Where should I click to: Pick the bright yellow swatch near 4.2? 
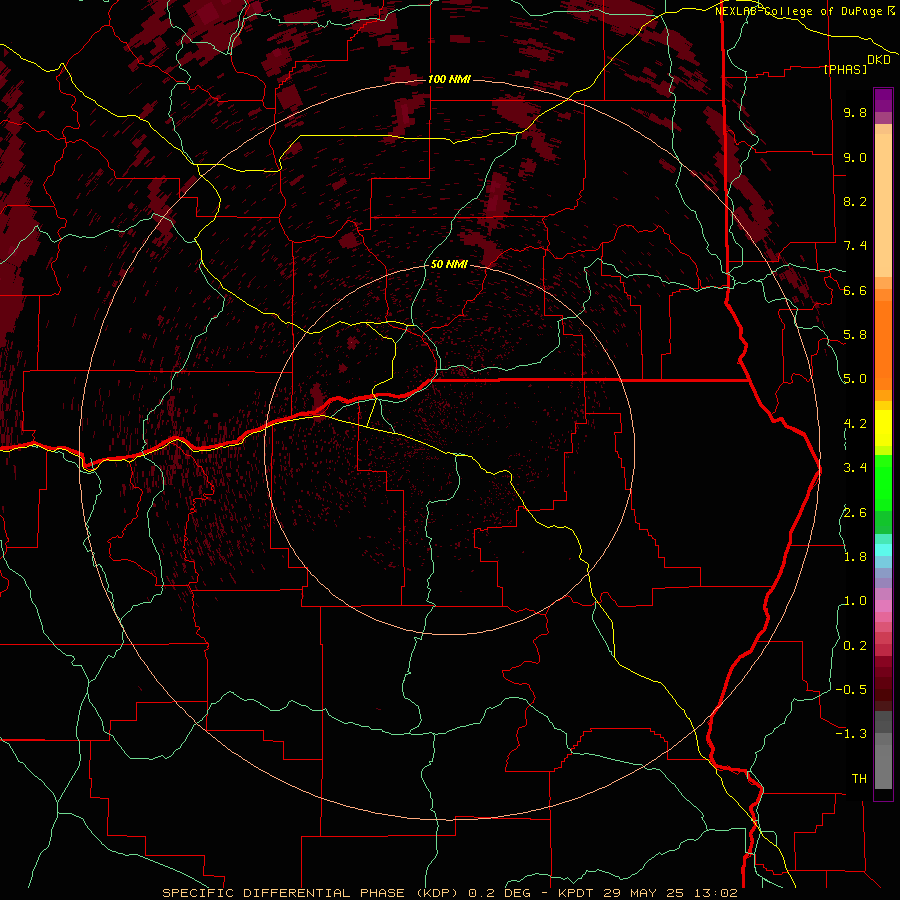[883, 428]
